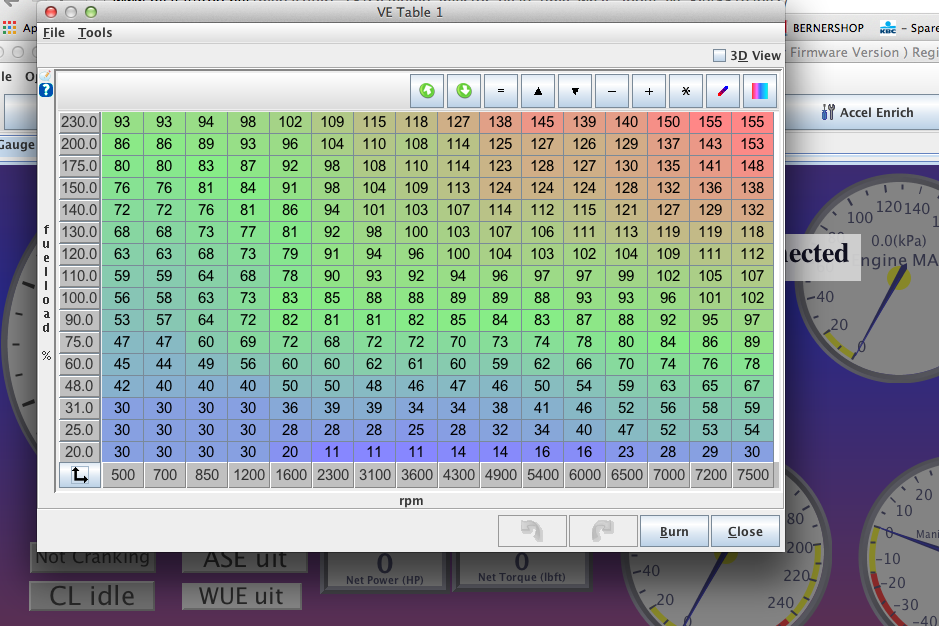The height and width of the screenshot is (626, 939).
Task: Select the 230.0 fuel load row header
Action: (79, 122)
